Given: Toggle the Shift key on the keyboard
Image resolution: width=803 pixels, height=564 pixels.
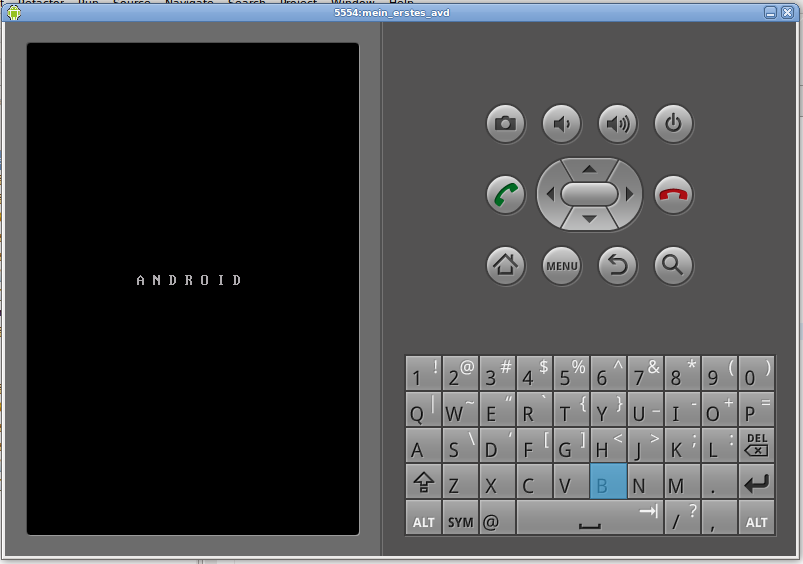Looking at the screenshot, I should pyautogui.click(x=423, y=483).
